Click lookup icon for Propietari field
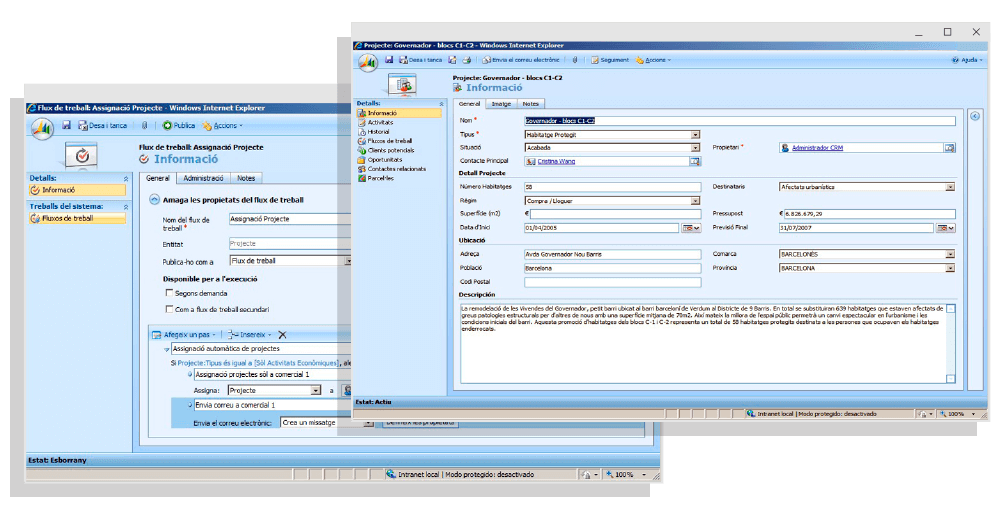This screenshot has width=1000, height=514. point(950,148)
